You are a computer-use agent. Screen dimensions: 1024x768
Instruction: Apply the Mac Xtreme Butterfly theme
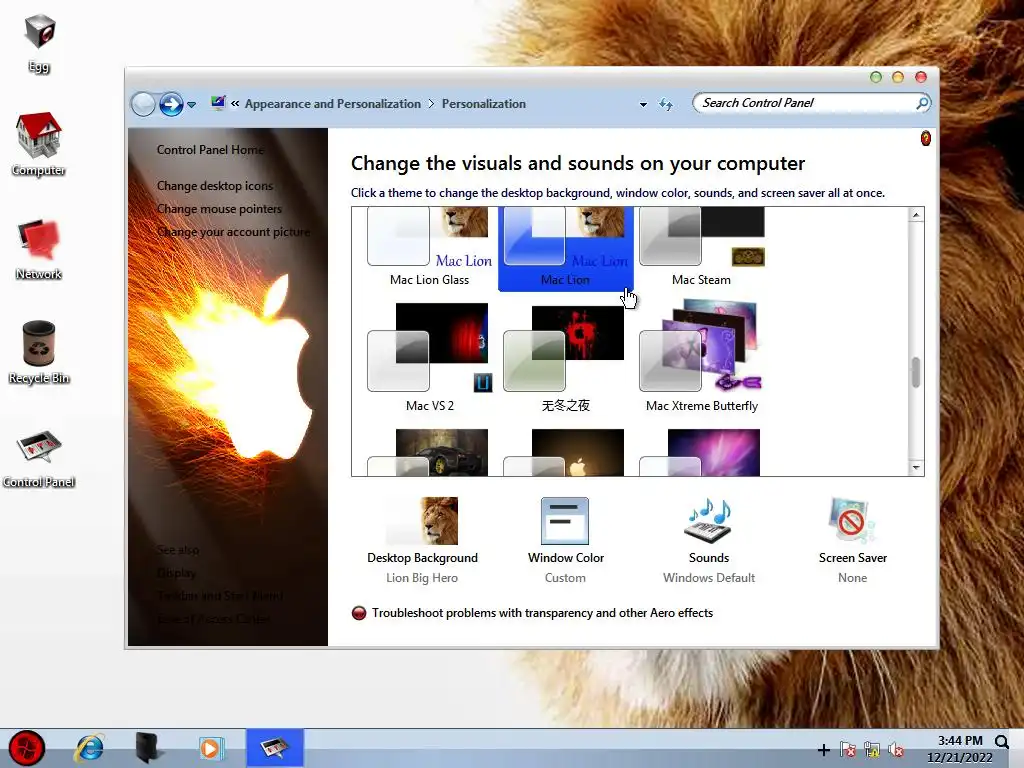point(701,357)
